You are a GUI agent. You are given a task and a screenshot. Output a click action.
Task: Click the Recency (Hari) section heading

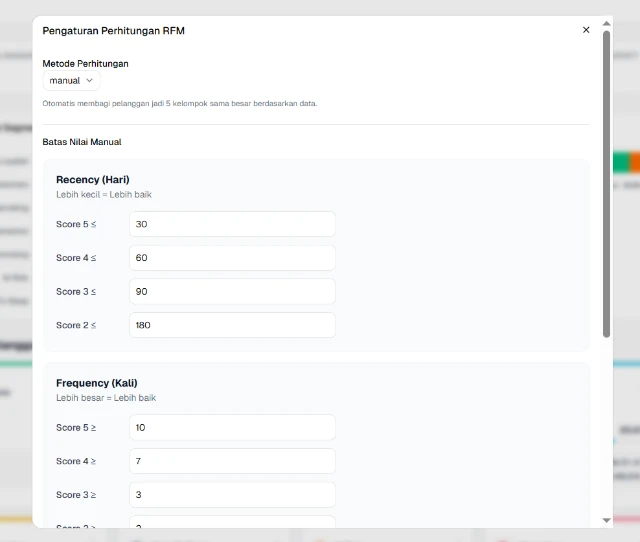click(x=92, y=180)
